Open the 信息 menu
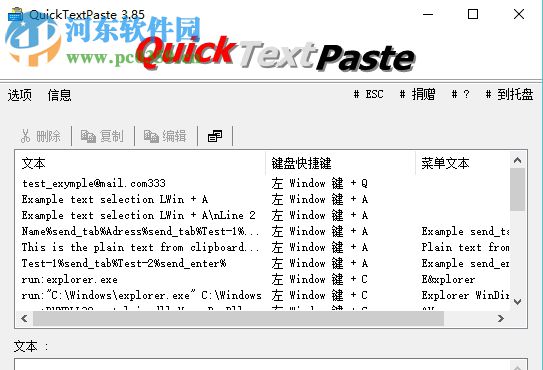543x370 pixels. click(60, 95)
